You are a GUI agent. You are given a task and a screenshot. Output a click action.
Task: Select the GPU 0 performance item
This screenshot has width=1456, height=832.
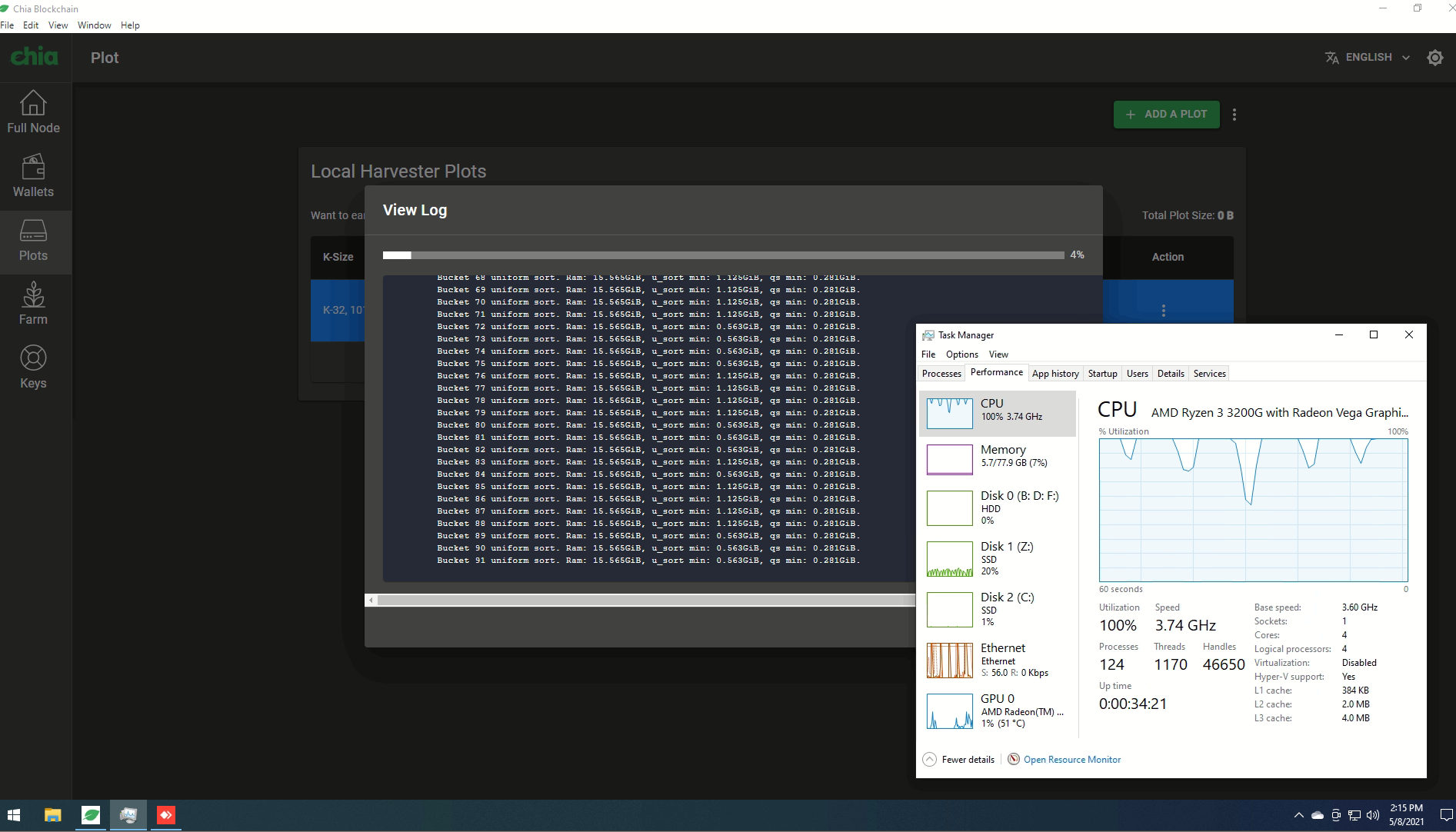pyautogui.click(x=998, y=711)
